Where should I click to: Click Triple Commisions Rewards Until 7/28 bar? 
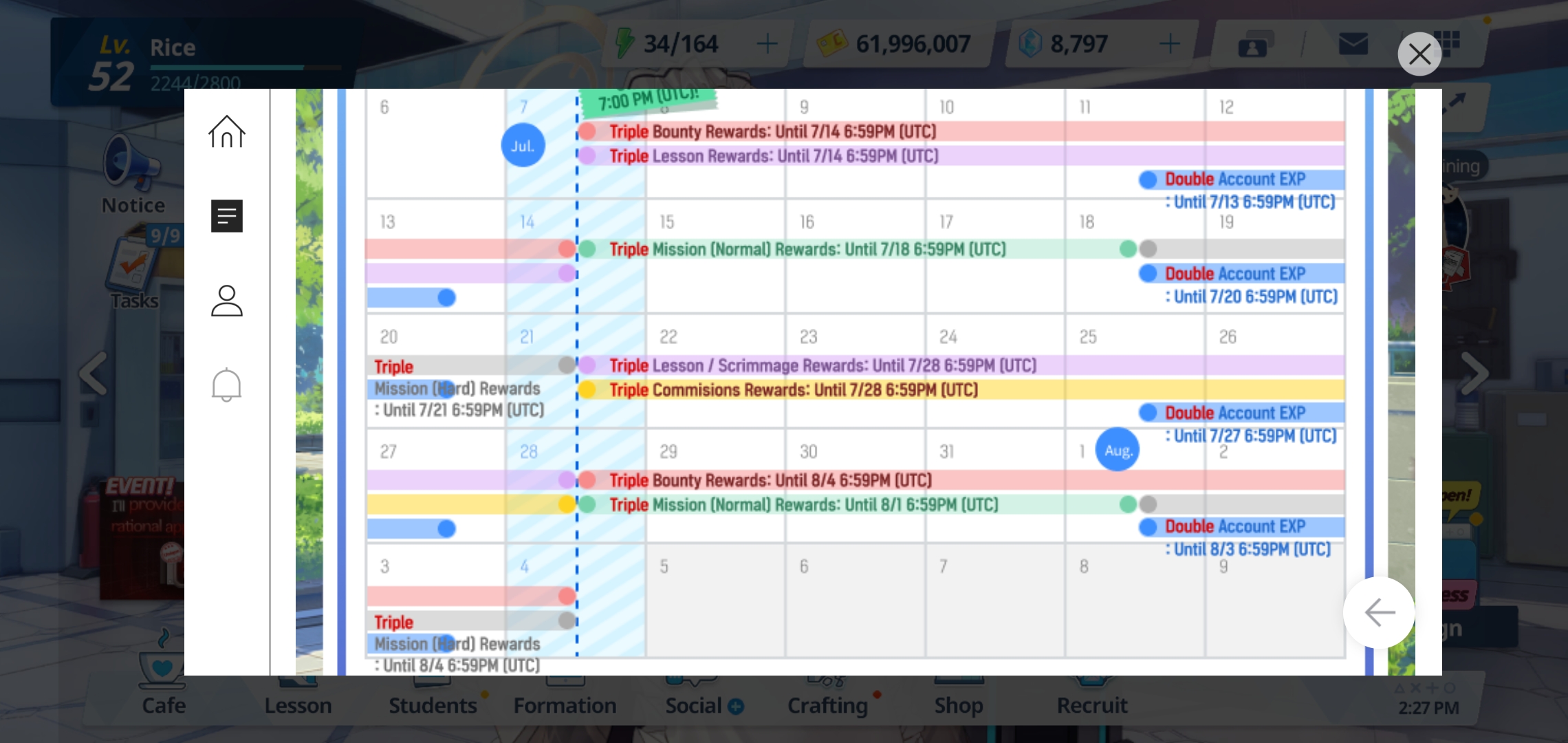click(961, 390)
